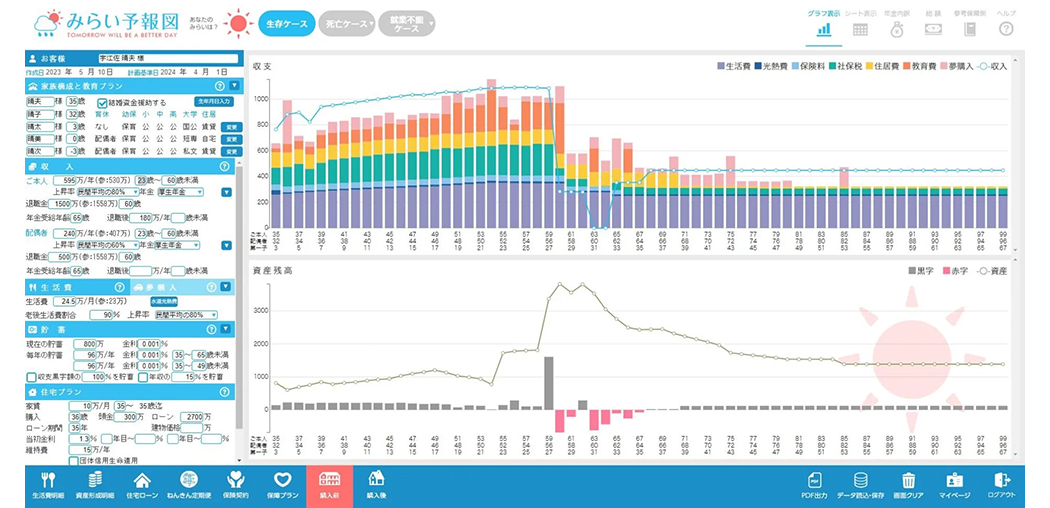Screen dimensions: 1050x508
Task: Click 画面クリア trash icon
Action: 908,485
